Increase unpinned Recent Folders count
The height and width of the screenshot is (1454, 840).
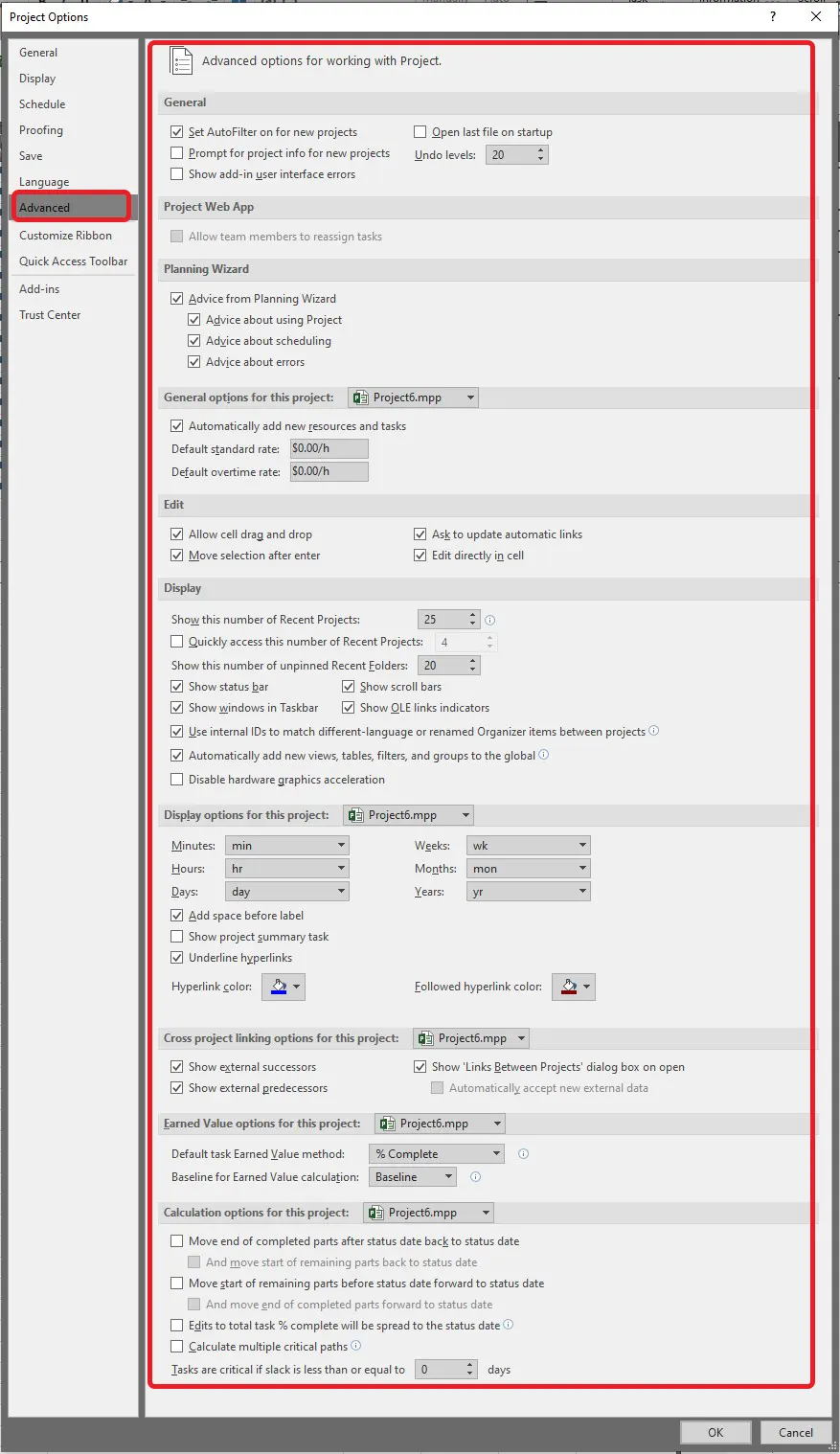pos(472,661)
